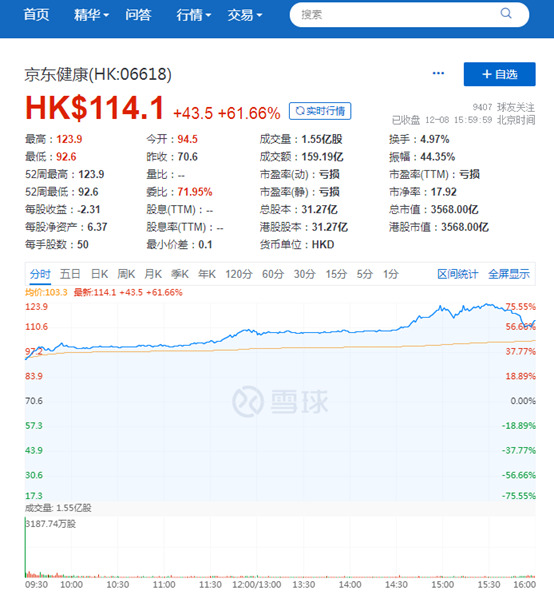The width and height of the screenshot is (554, 602).
Task: Click the 昨收 value 70.6
Action: pyautogui.click(x=187, y=157)
